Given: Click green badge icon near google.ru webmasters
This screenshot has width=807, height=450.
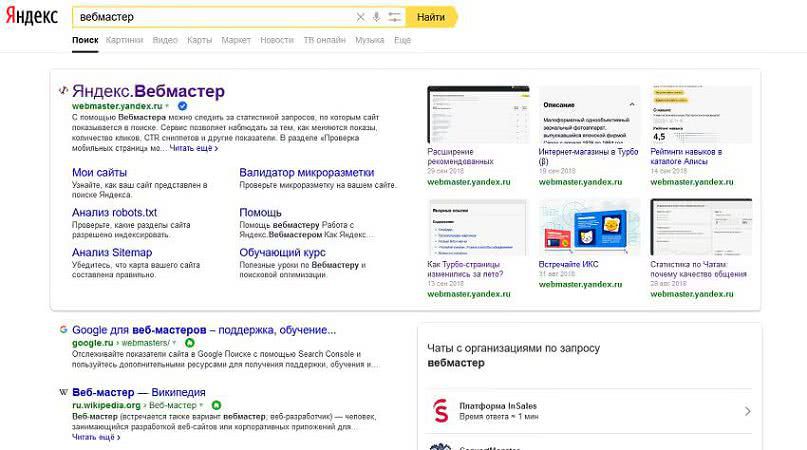Looking at the screenshot, I should pyautogui.click(x=189, y=343).
